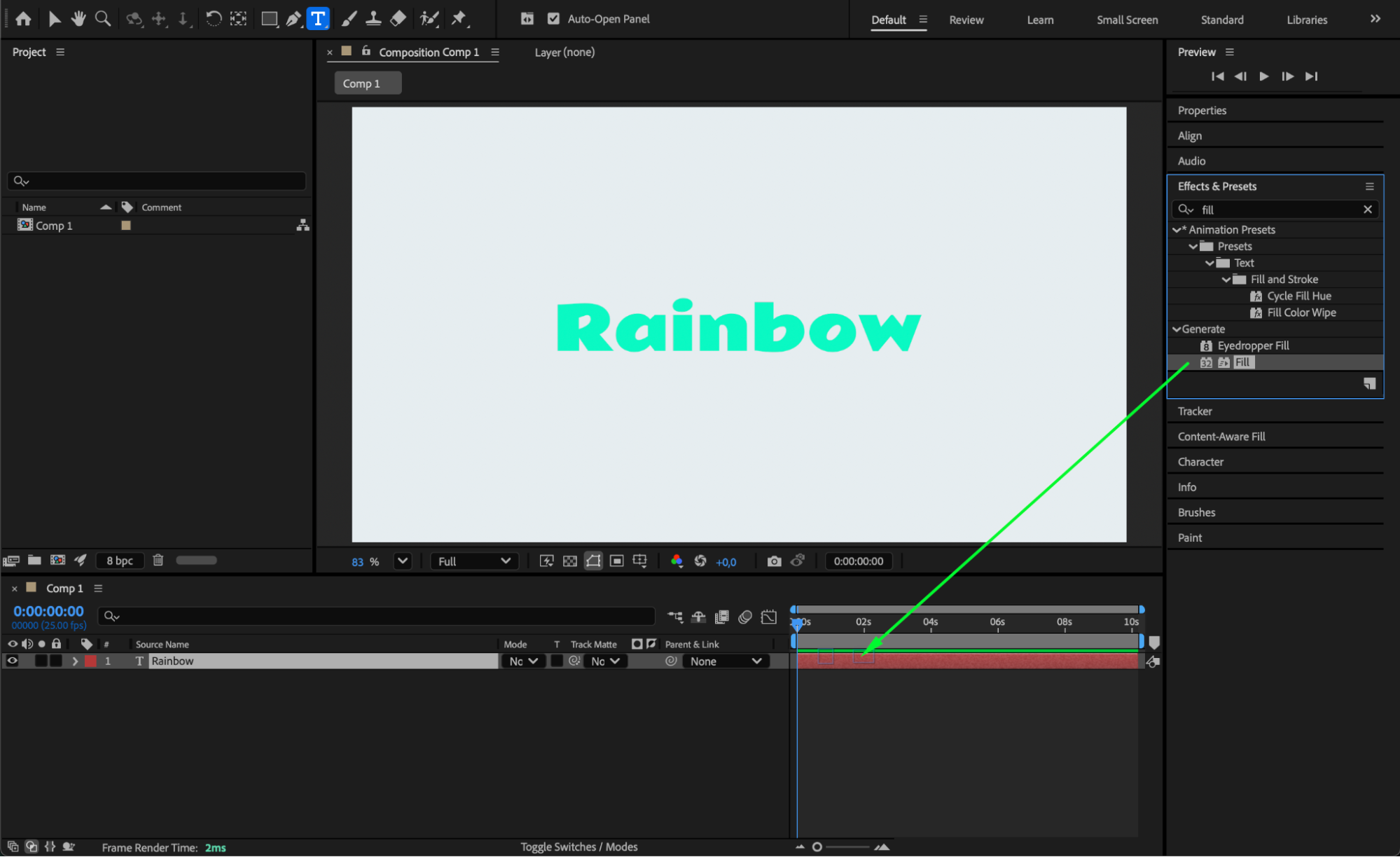Select the Rectangle shape tool

(x=269, y=19)
